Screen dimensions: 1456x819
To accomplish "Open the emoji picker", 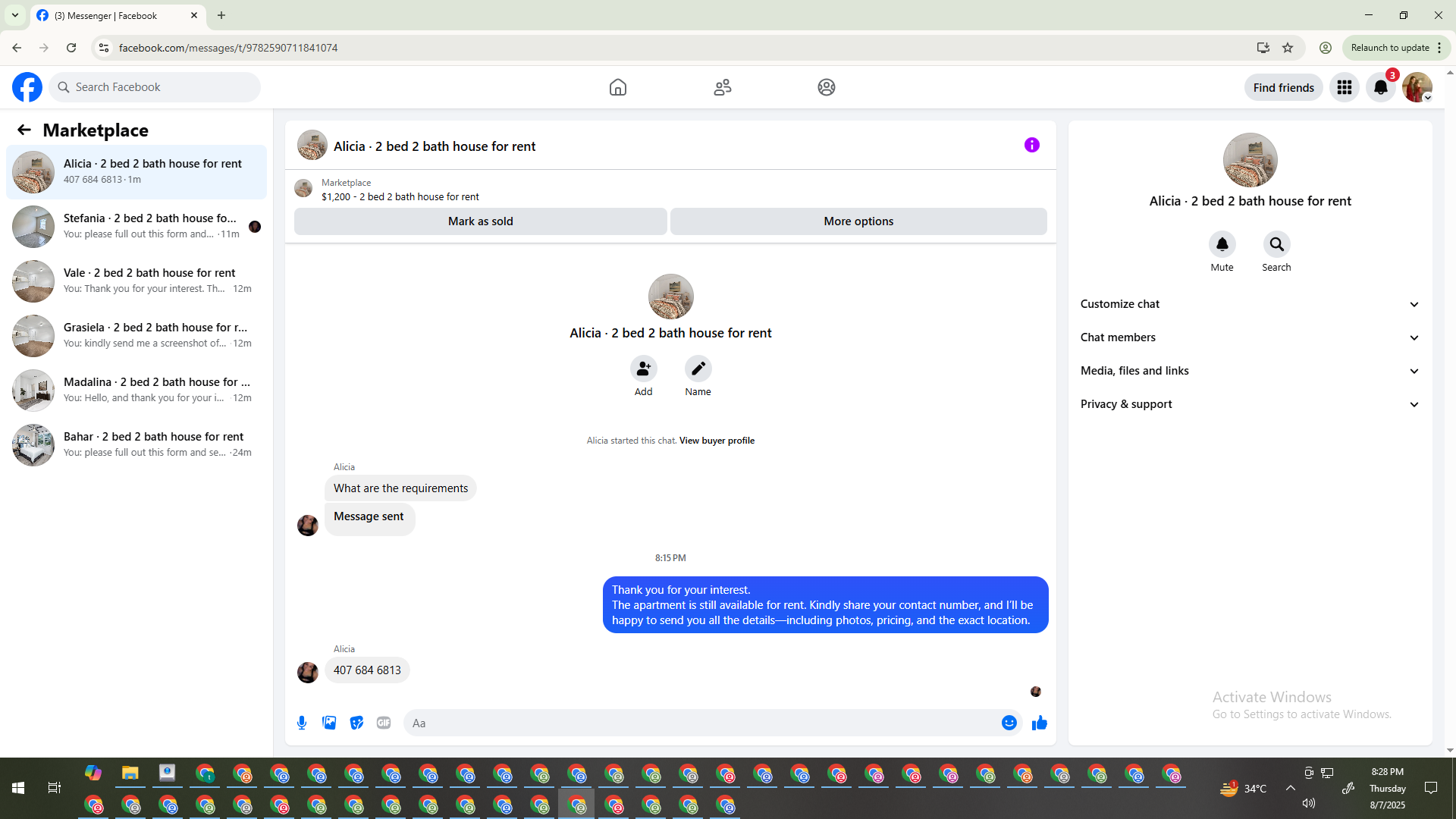I will [x=1009, y=723].
